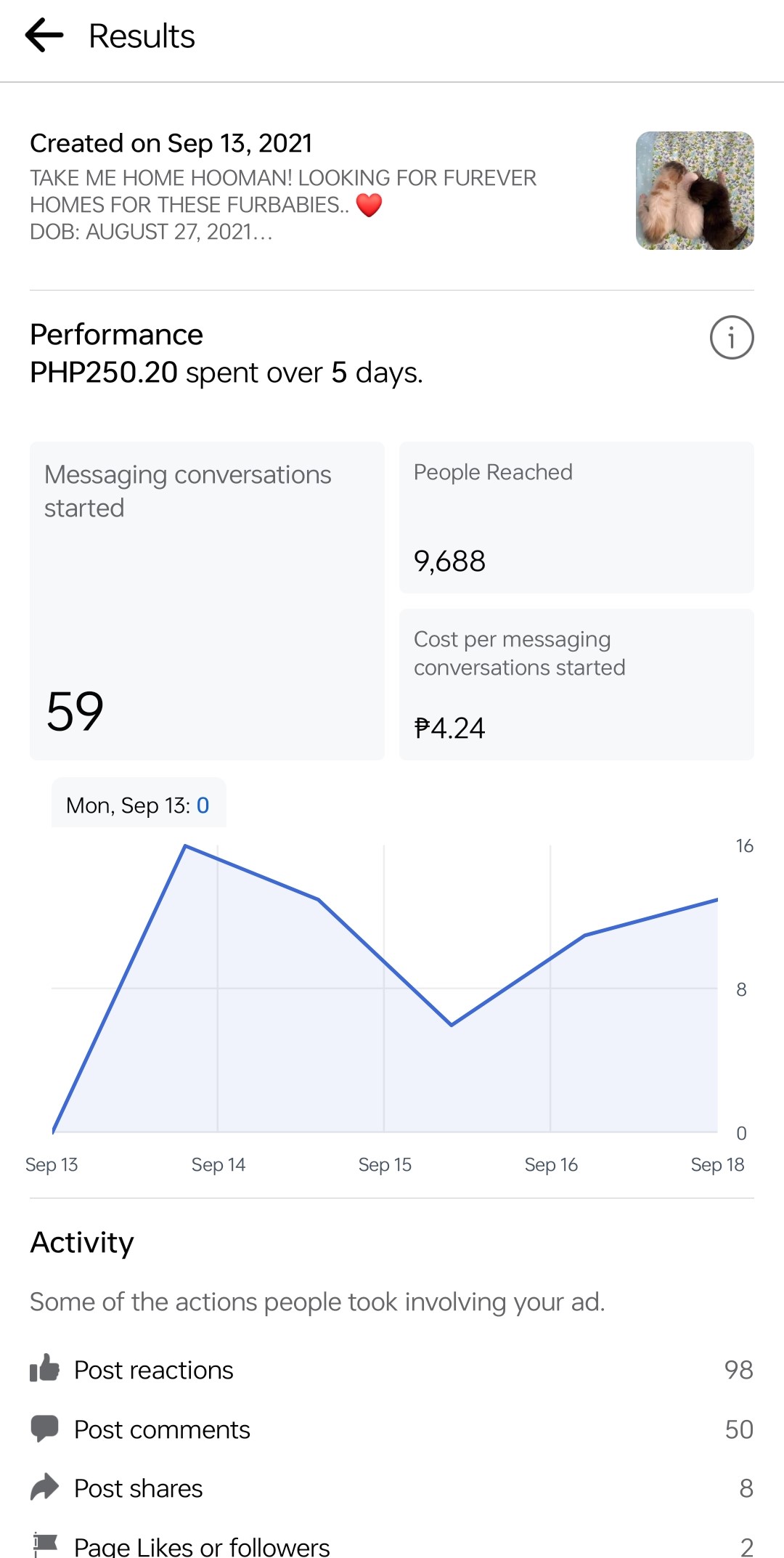Tap the thumbs-up Post reactions icon
This screenshot has width=784, height=1558.
pos(44,1368)
